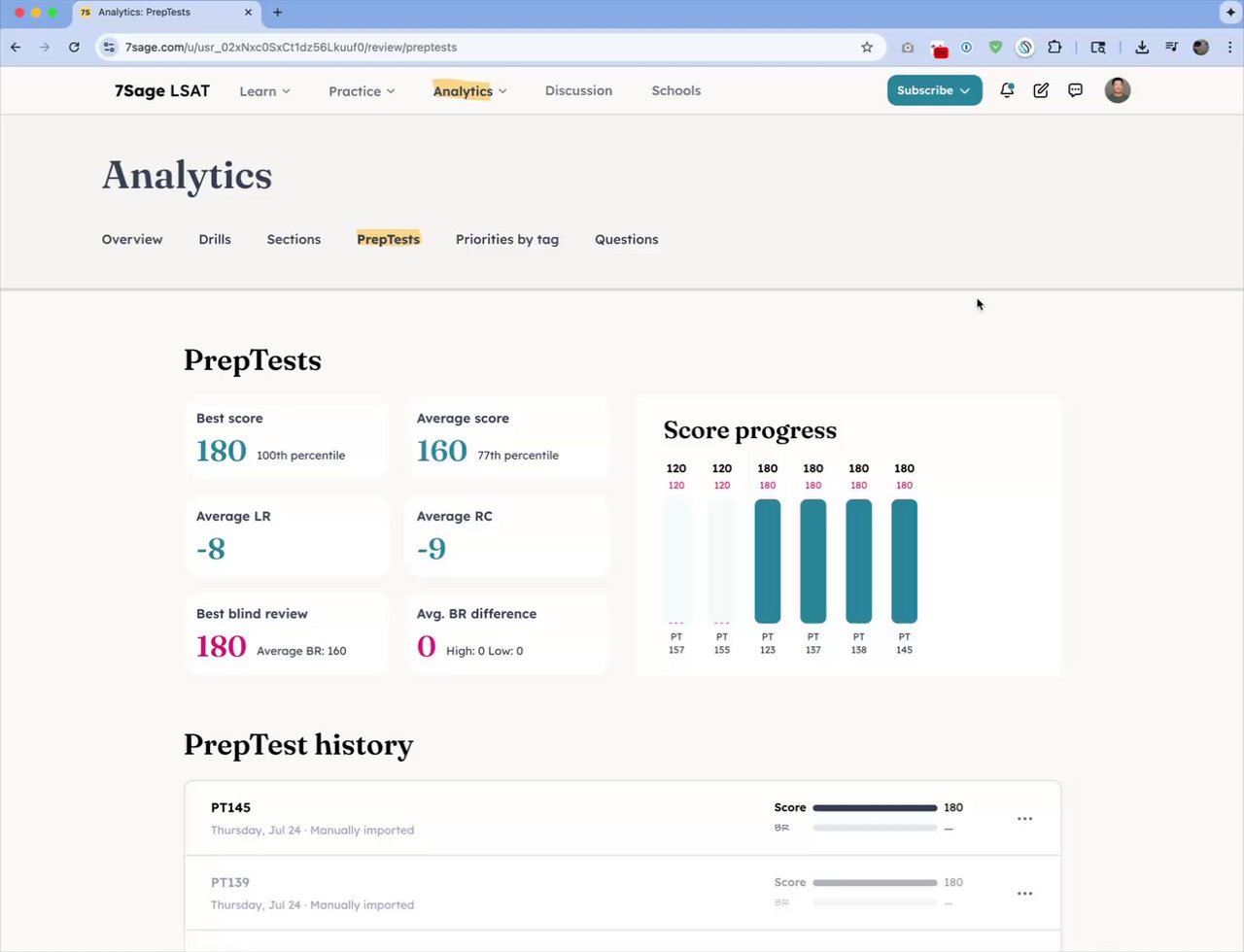The width and height of the screenshot is (1244, 952).
Task: Click the Average score card
Action: tap(506, 438)
